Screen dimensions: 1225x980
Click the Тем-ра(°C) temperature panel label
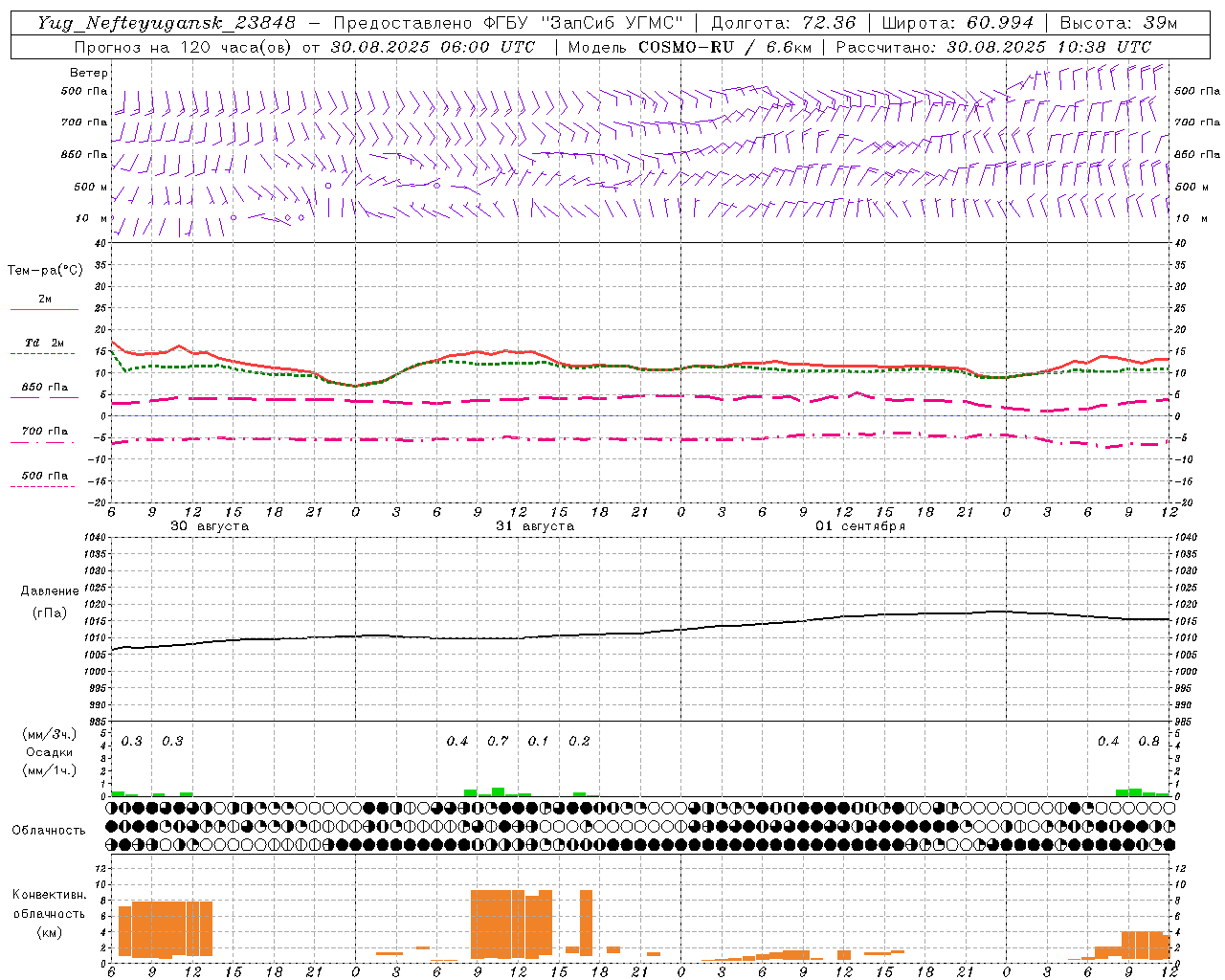pos(45,271)
